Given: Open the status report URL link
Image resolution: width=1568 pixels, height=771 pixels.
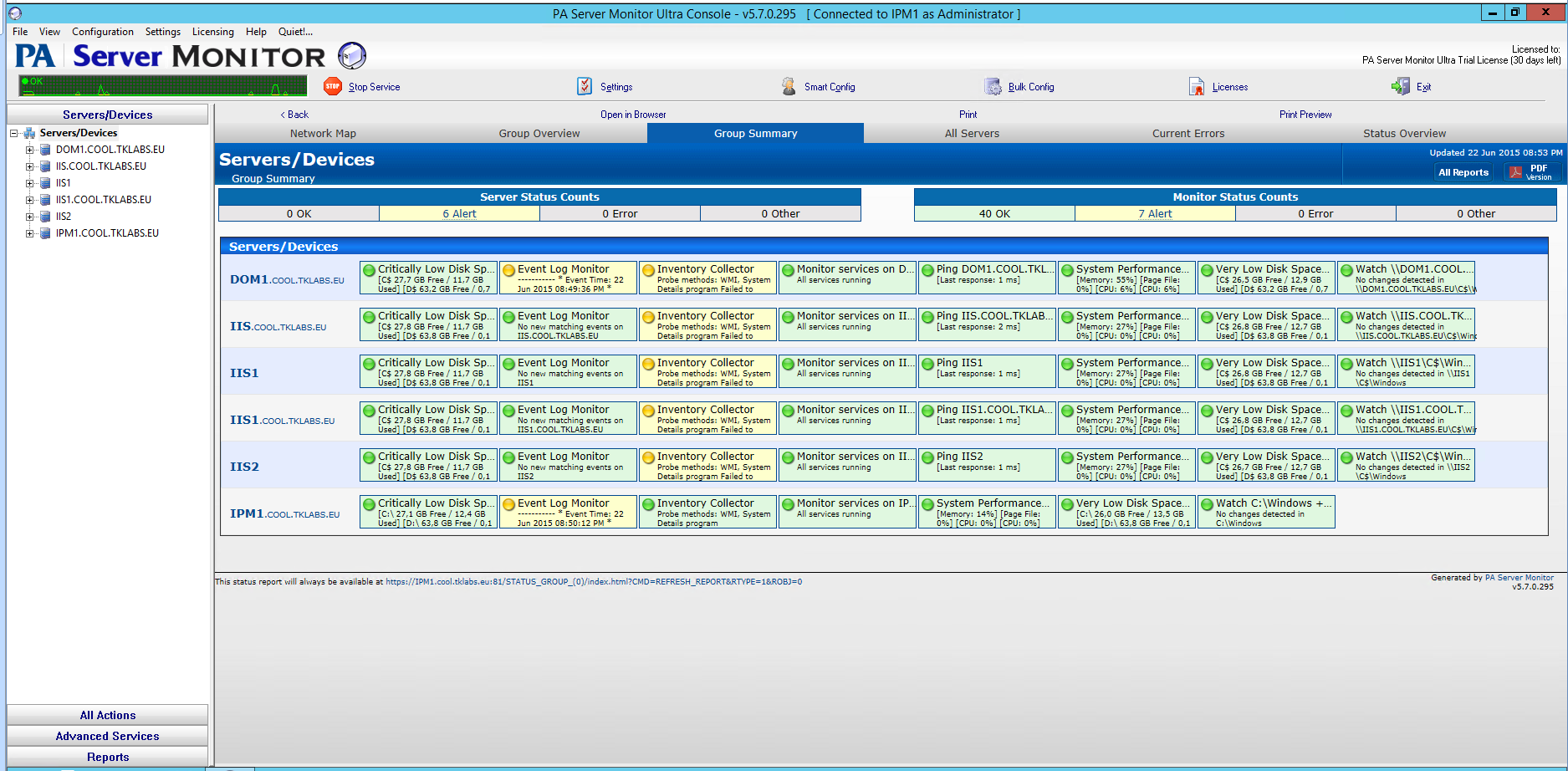Looking at the screenshot, I should coord(593,582).
